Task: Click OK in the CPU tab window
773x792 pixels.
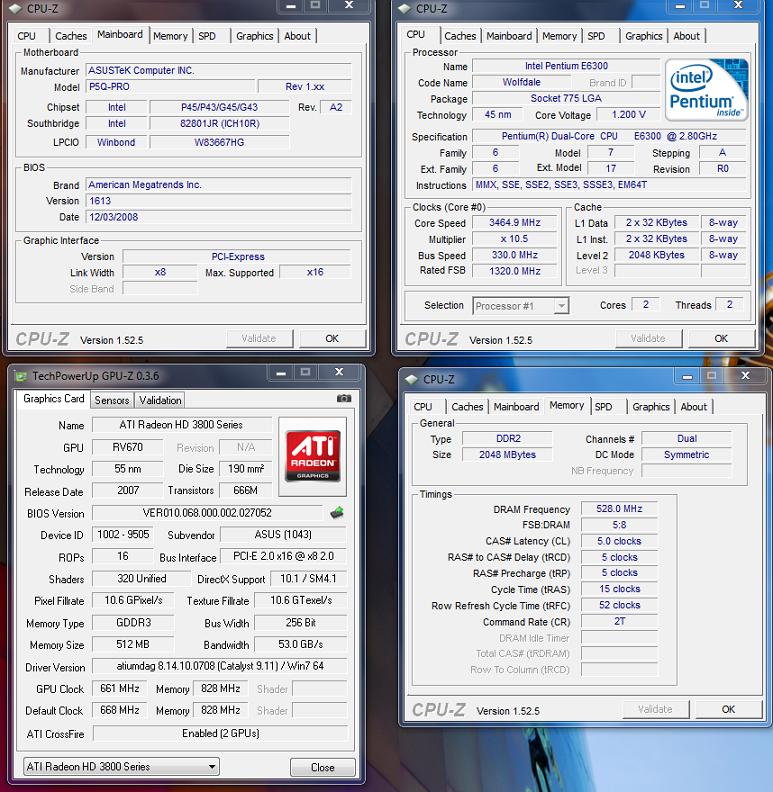Action: click(x=721, y=338)
